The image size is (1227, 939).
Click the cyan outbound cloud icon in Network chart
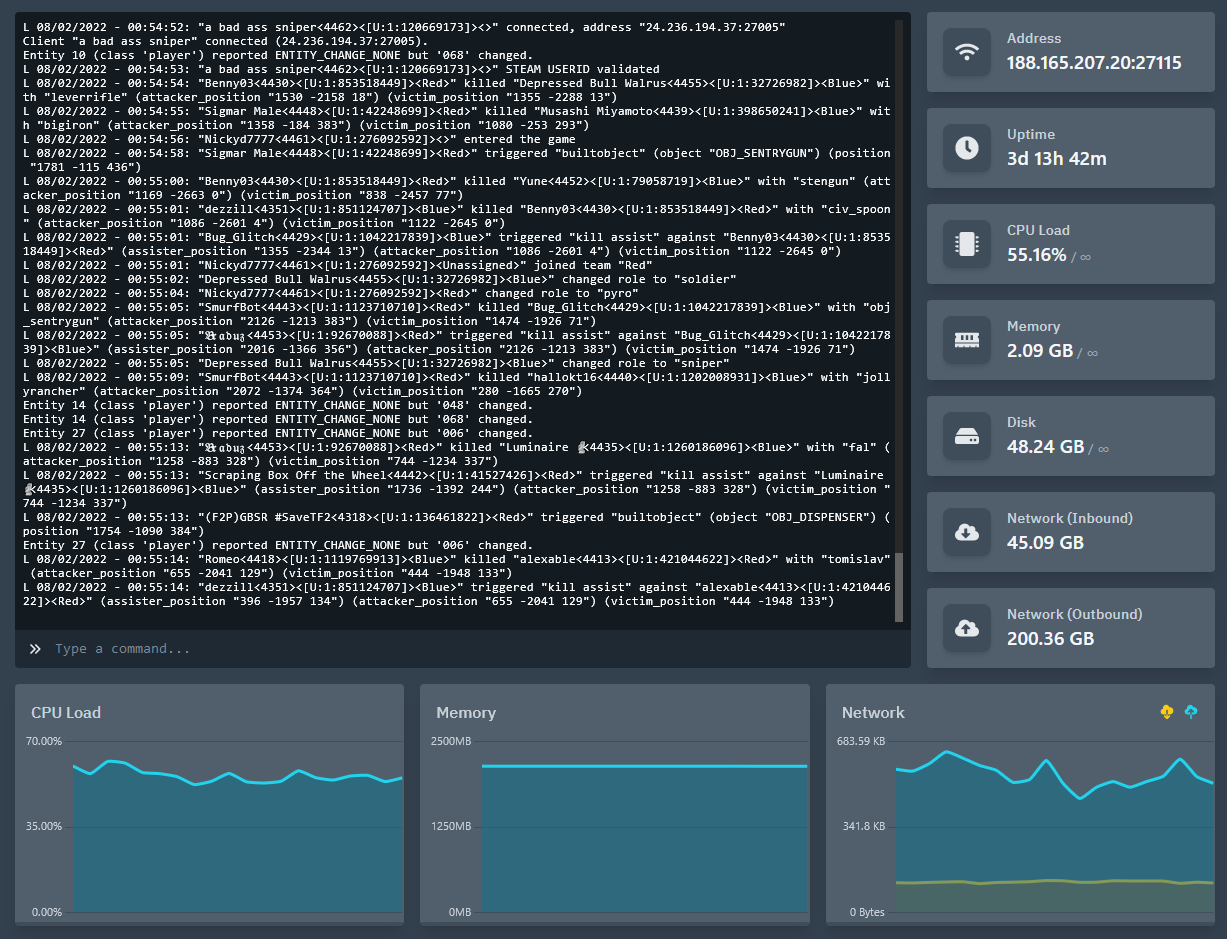1191,711
